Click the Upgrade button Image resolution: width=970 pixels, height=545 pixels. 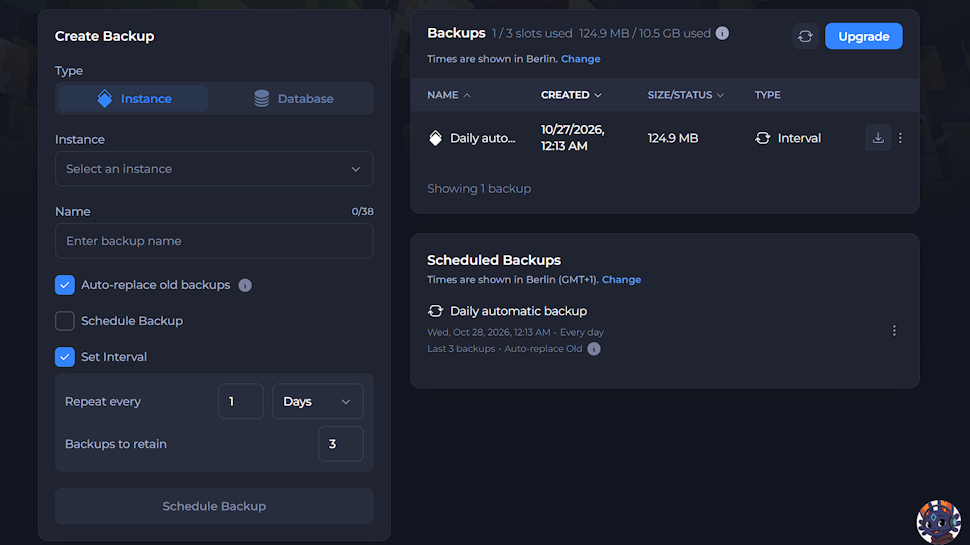point(864,36)
